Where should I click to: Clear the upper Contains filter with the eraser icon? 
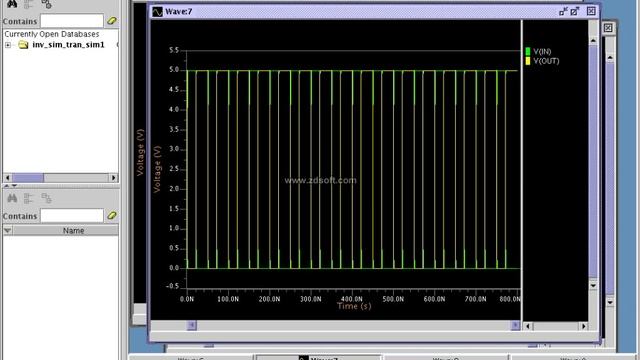point(112,20)
